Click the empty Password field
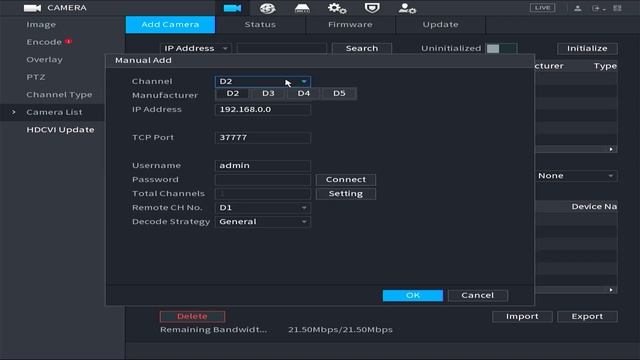This screenshot has width=640, height=360. click(x=262, y=180)
